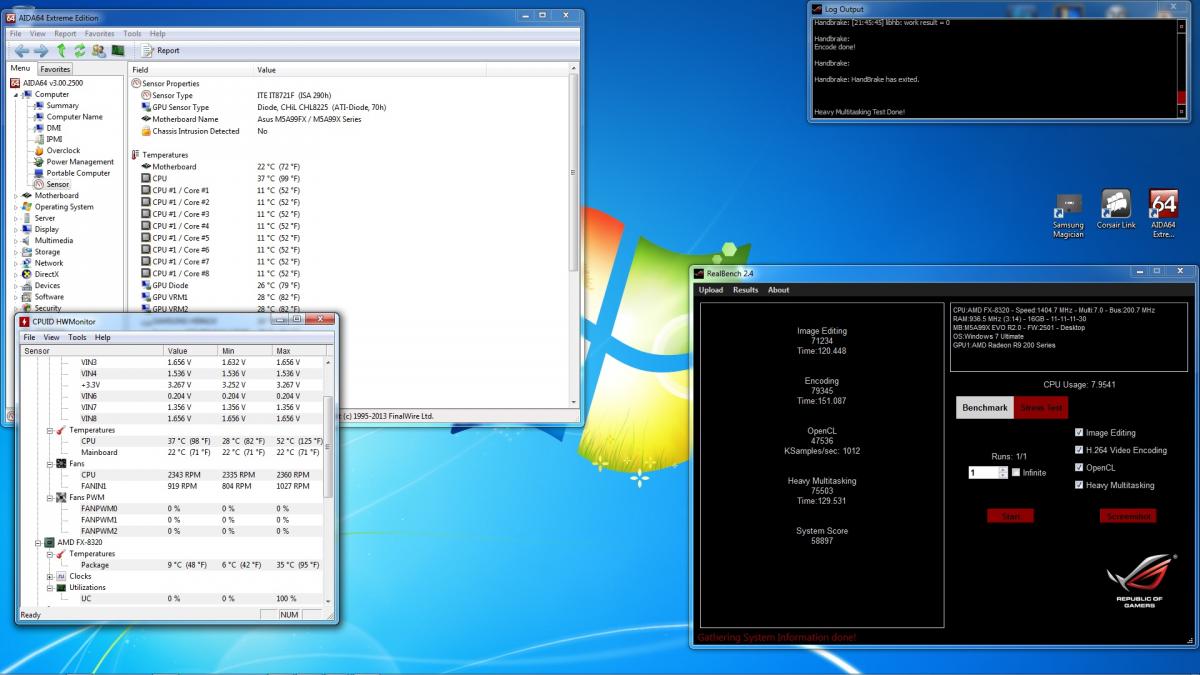
Task: Click the green monitor icon in AIDA64 toolbar
Action: (117, 50)
